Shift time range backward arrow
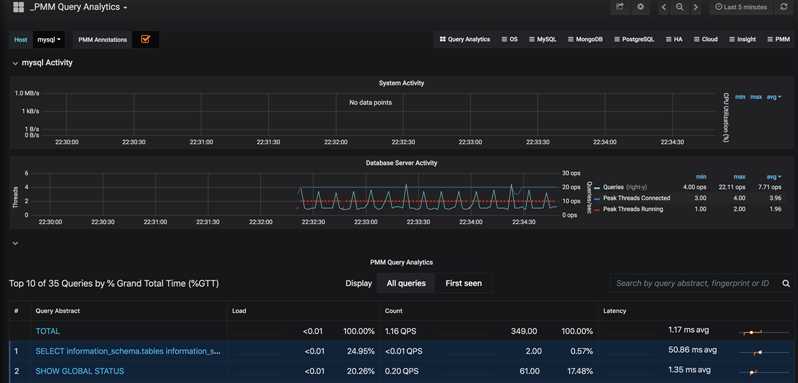This screenshot has width=798, height=383. click(664, 7)
